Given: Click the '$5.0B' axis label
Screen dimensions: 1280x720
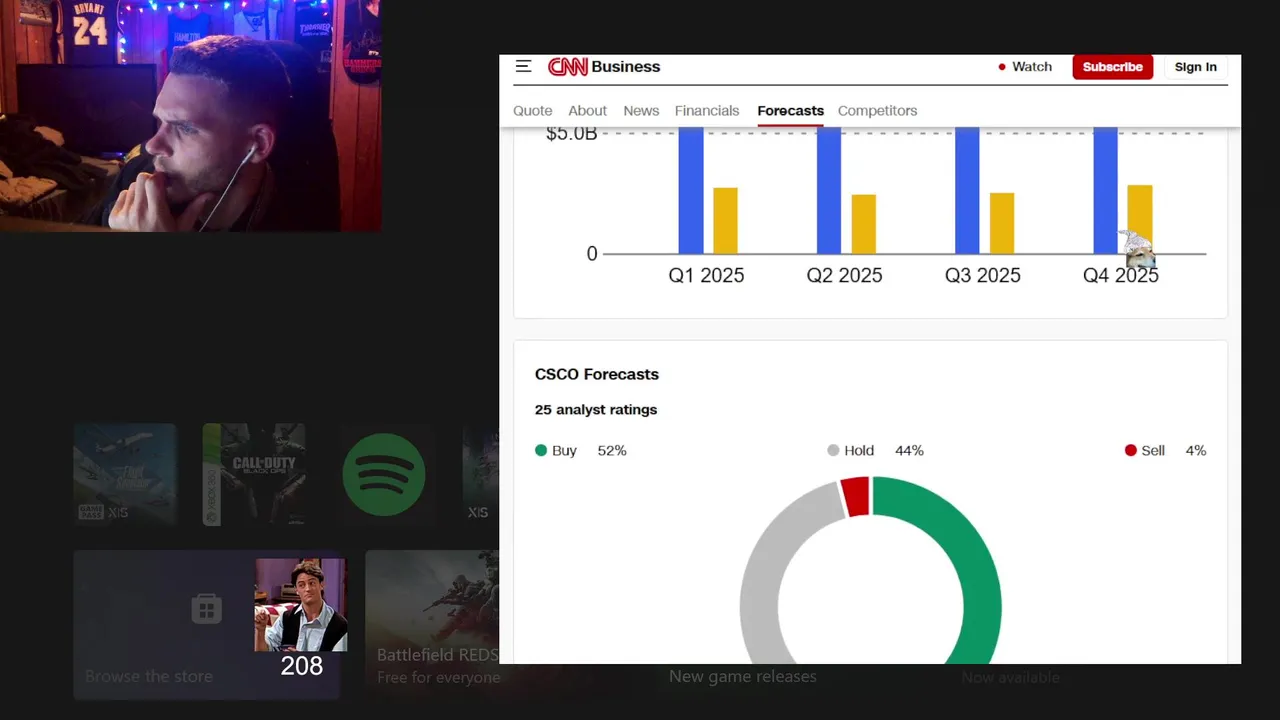Looking at the screenshot, I should pos(571,134).
